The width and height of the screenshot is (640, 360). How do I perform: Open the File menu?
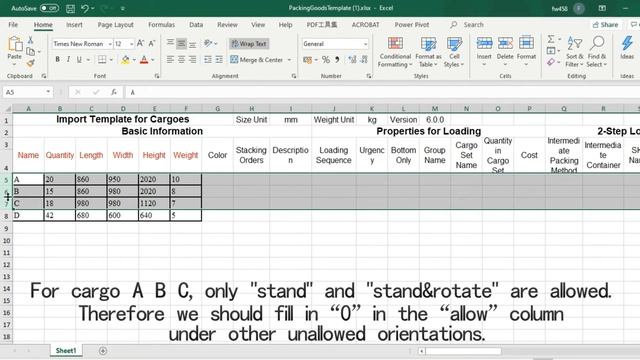(13, 25)
